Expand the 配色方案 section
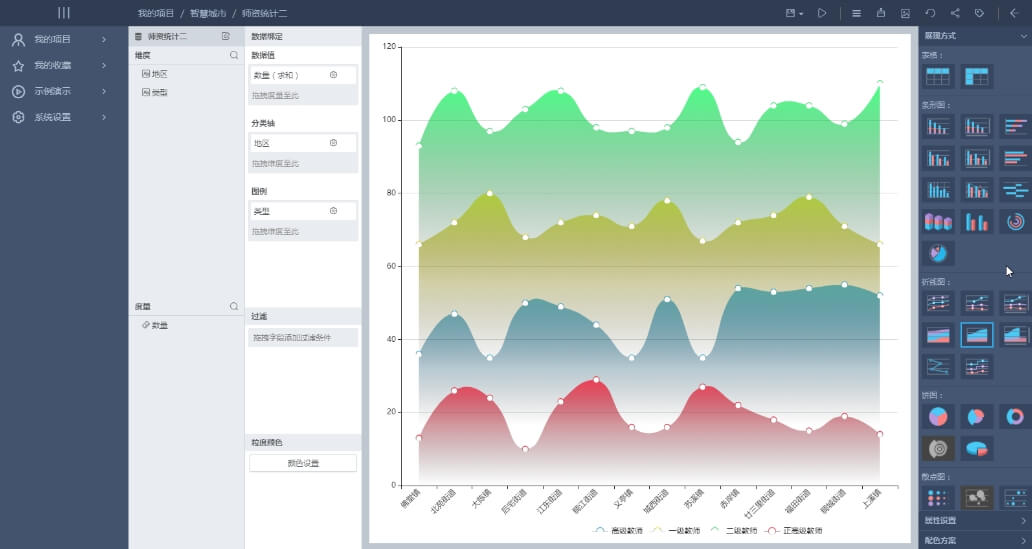This screenshot has height=549, width=1032. [975, 540]
